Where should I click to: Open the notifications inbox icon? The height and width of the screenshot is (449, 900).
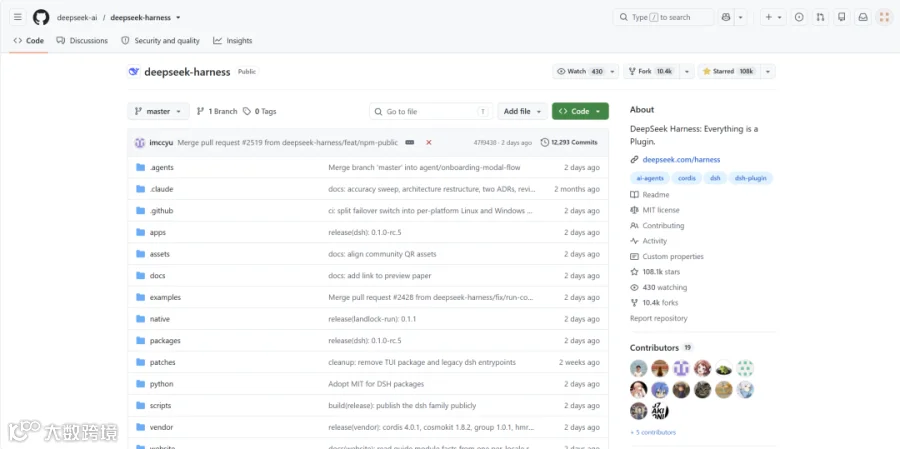click(x=863, y=17)
